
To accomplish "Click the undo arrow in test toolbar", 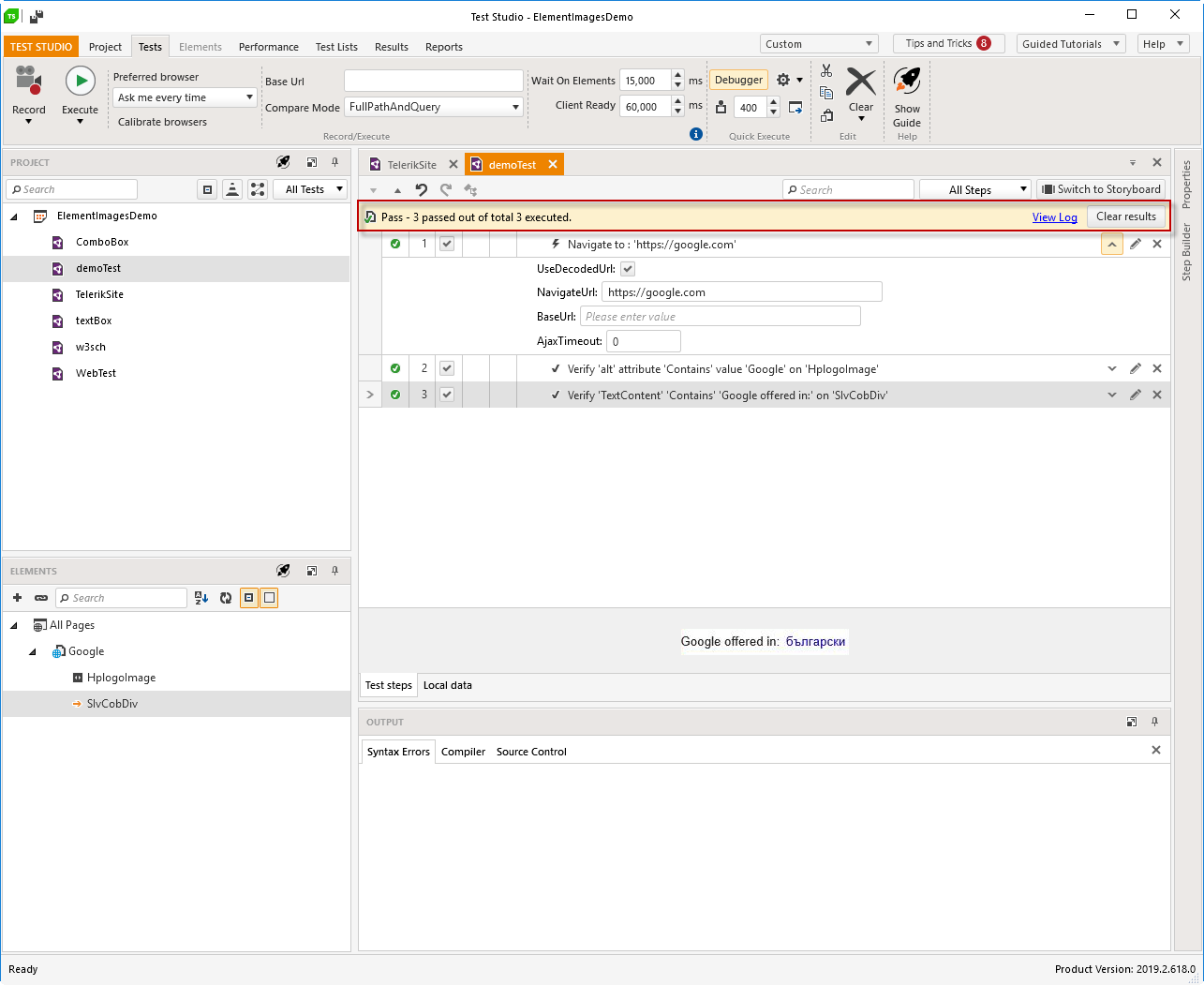I will click(422, 189).
